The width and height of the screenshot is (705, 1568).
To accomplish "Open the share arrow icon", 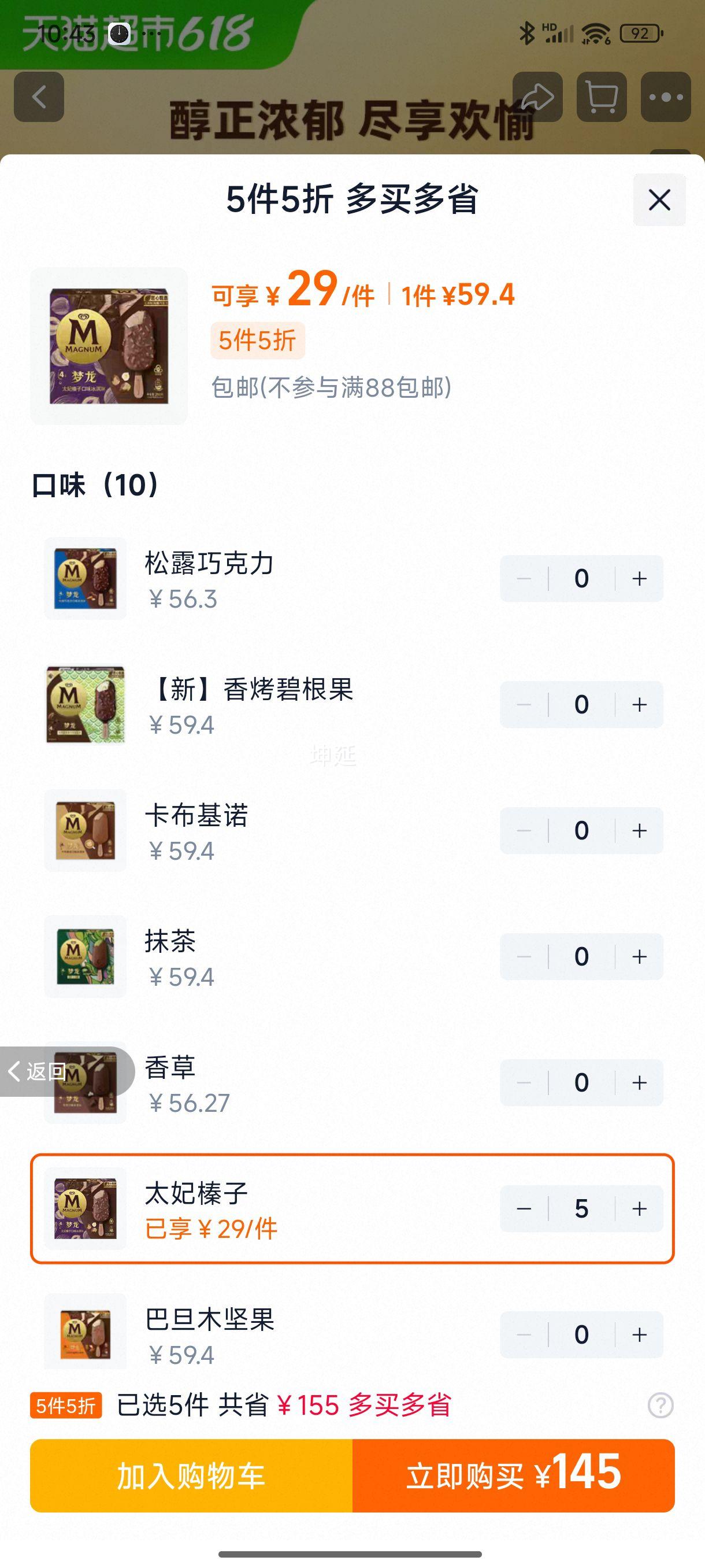I will pos(538,97).
